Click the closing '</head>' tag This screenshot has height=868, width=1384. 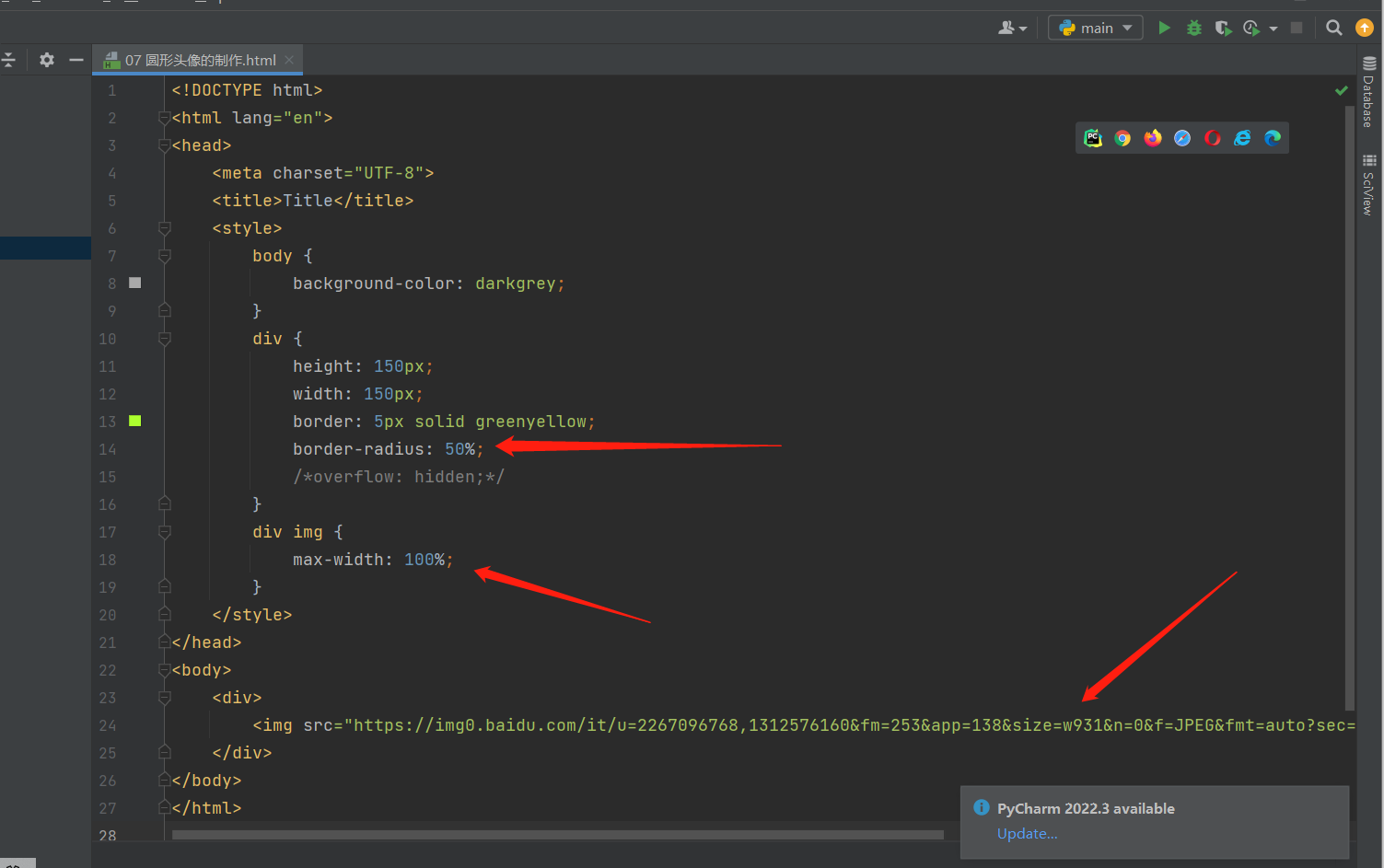[206, 642]
